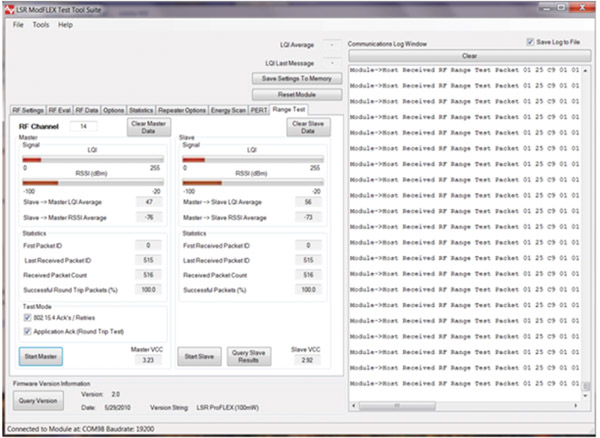Click the LQI Average field at top
This screenshot has height=438, width=600.
pos(332,45)
